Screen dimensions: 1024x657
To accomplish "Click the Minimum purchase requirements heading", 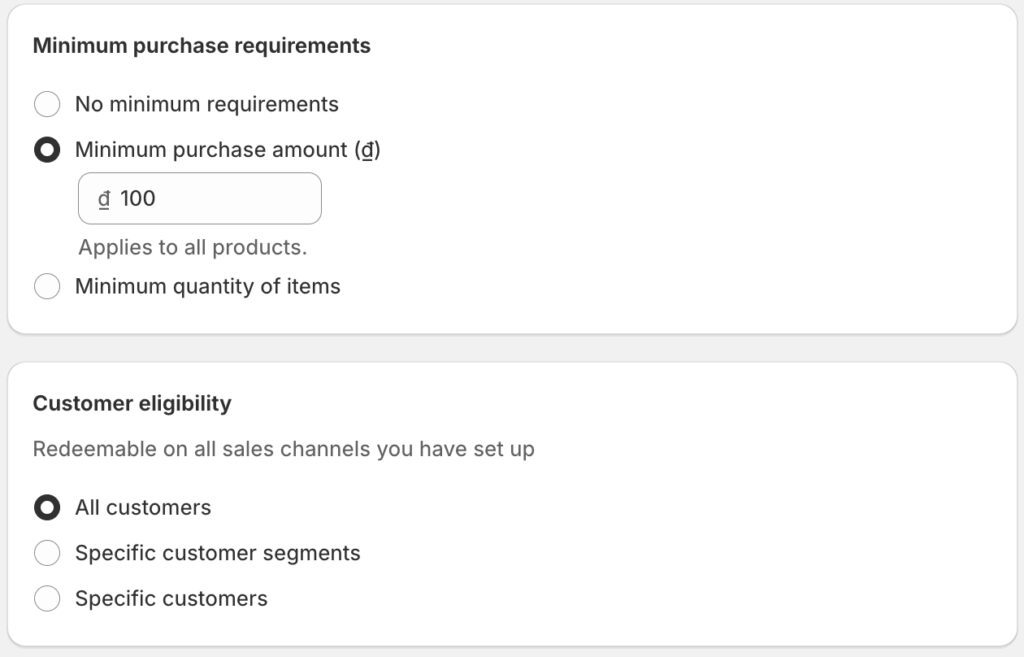I will 201,46.
